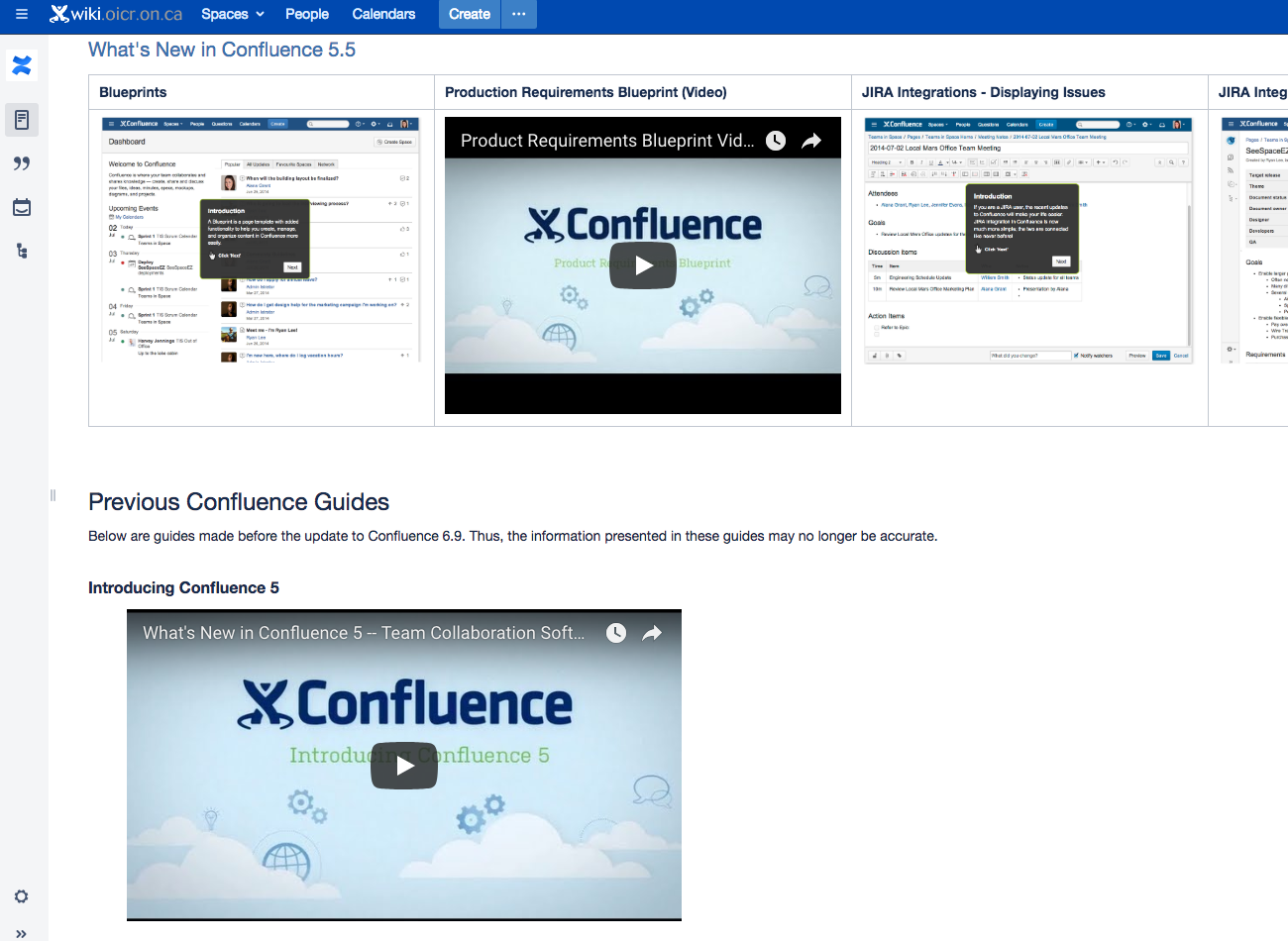Share the Product Requirements Blueprint video
Viewport: 1288px width, 941px height.
[811, 141]
